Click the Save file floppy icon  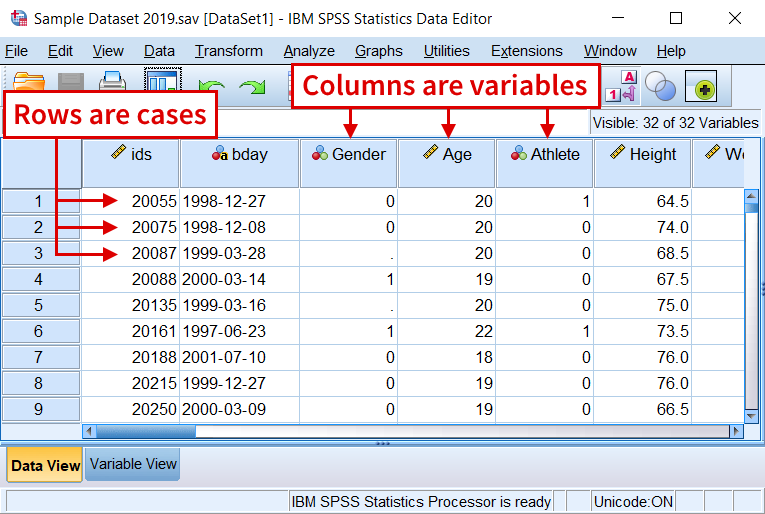tap(71, 81)
